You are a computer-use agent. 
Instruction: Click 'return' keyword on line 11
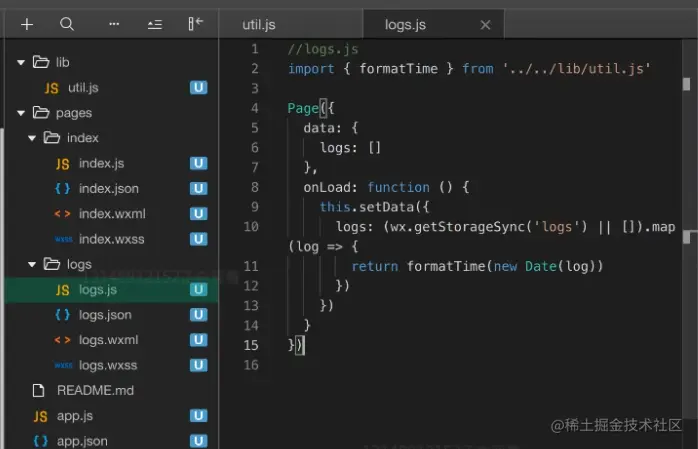click(375, 267)
